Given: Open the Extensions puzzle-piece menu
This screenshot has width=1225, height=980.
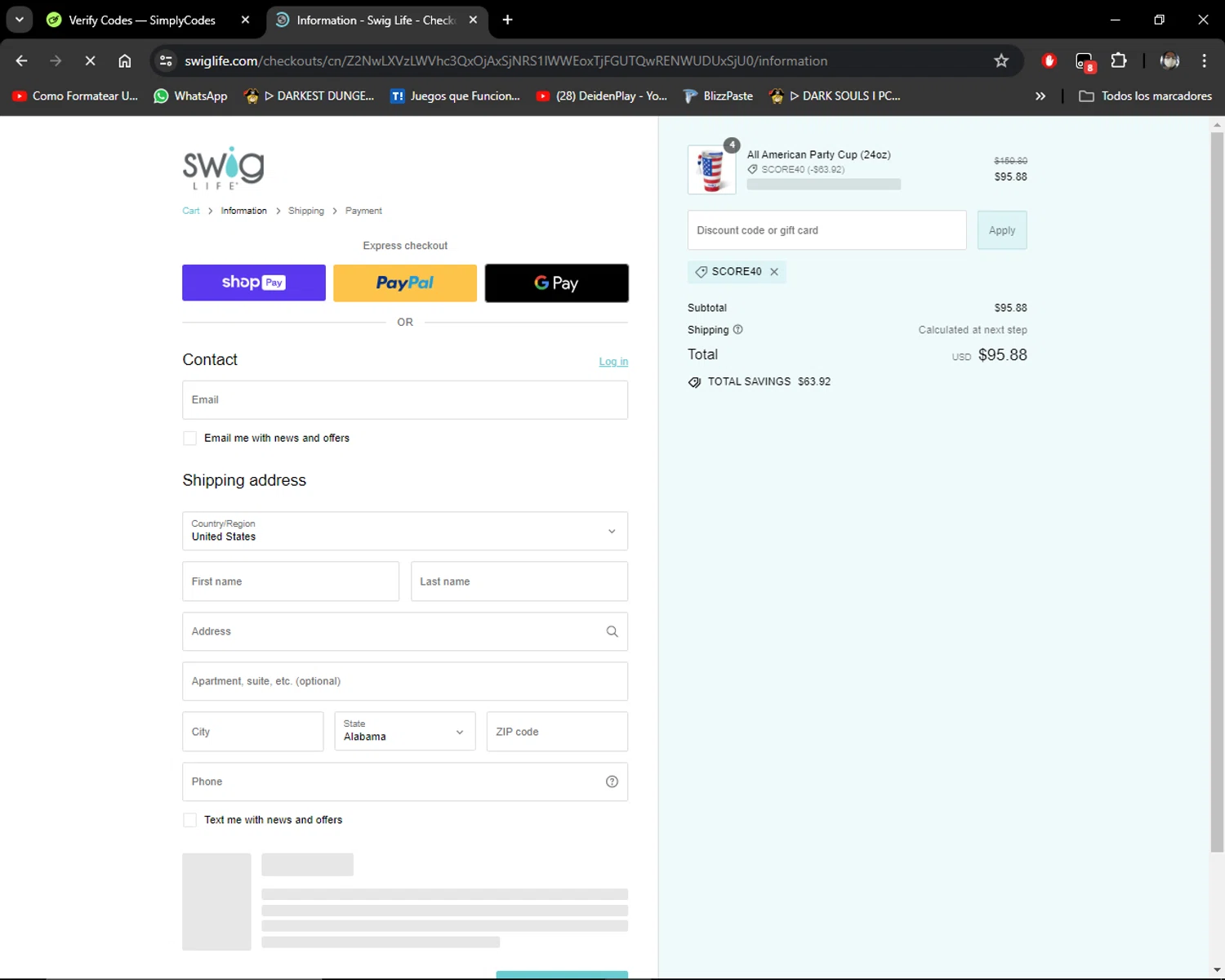Looking at the screenshot, I should [x=1119, y=60].
